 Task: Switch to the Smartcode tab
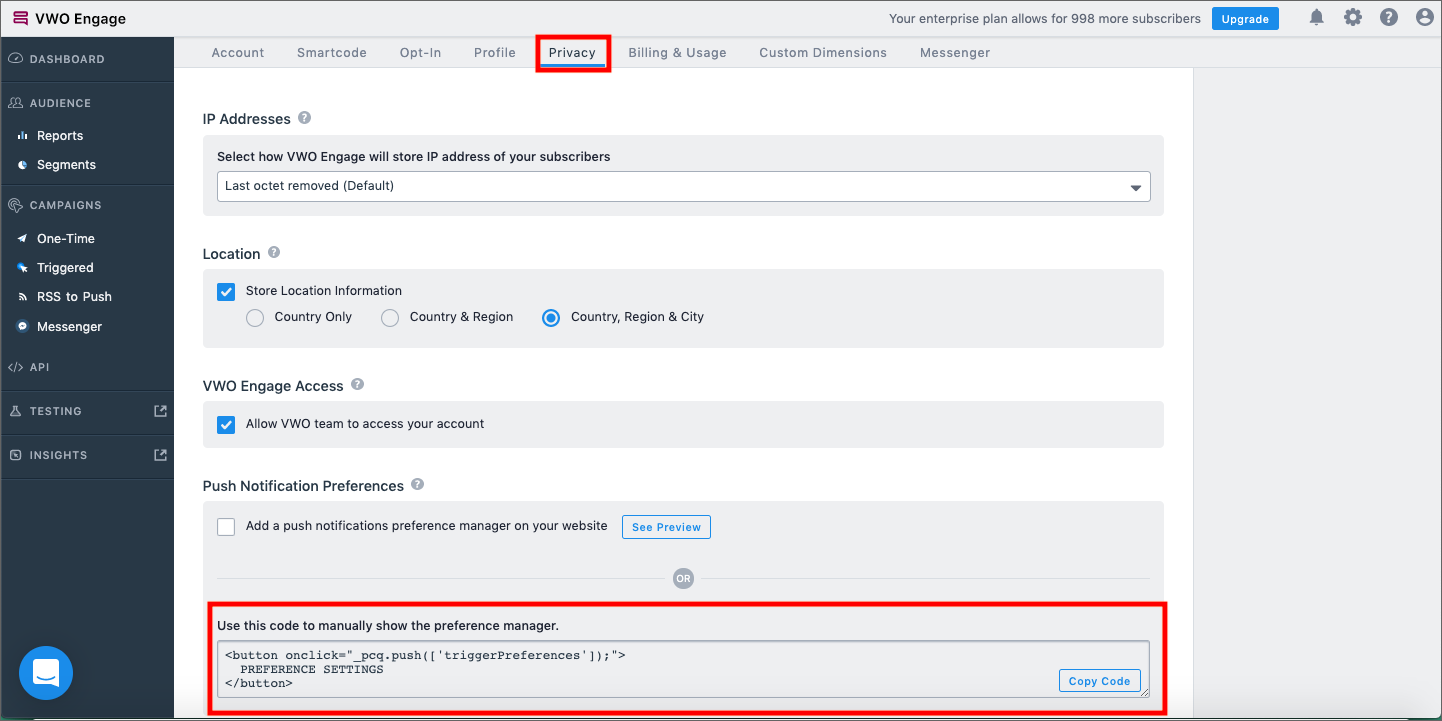pos(332,52)
